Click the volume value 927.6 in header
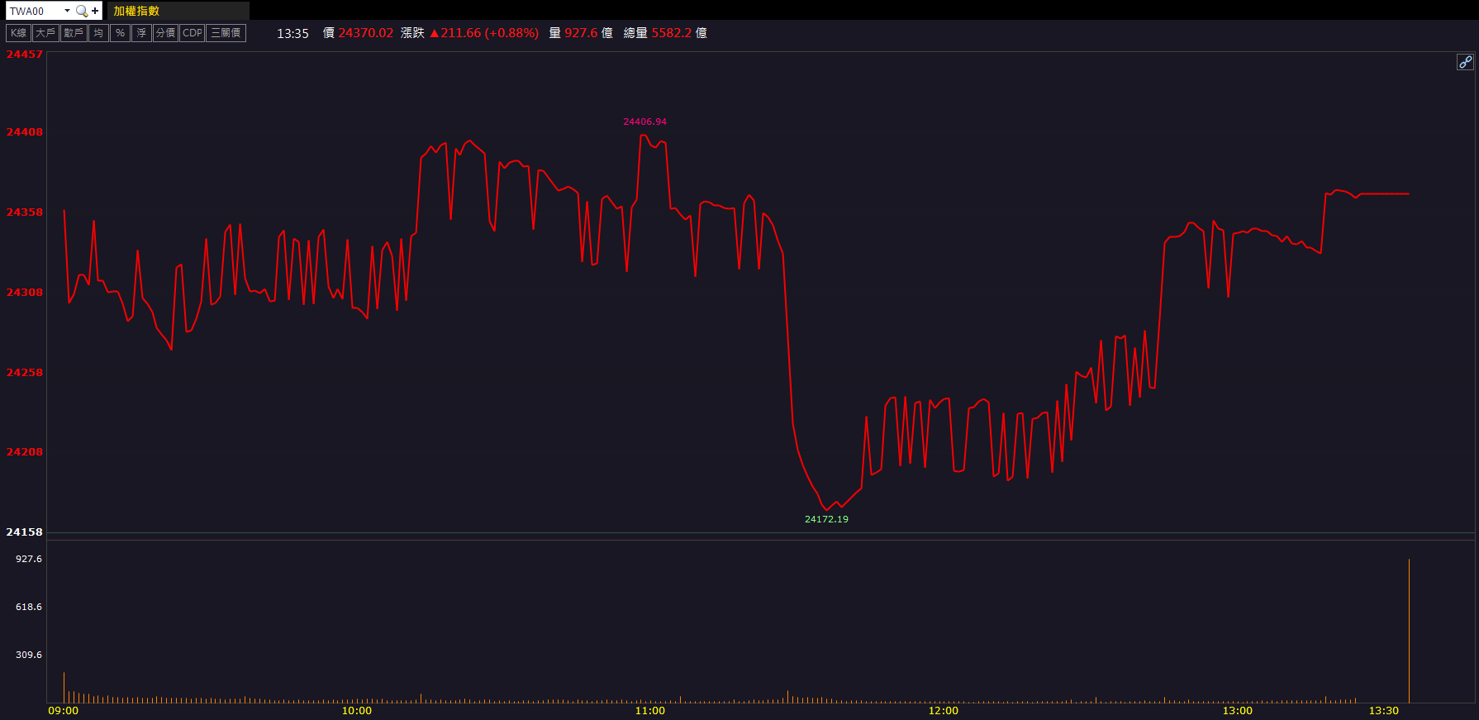This screenshot has height=720, width=1479. (581, 33)
